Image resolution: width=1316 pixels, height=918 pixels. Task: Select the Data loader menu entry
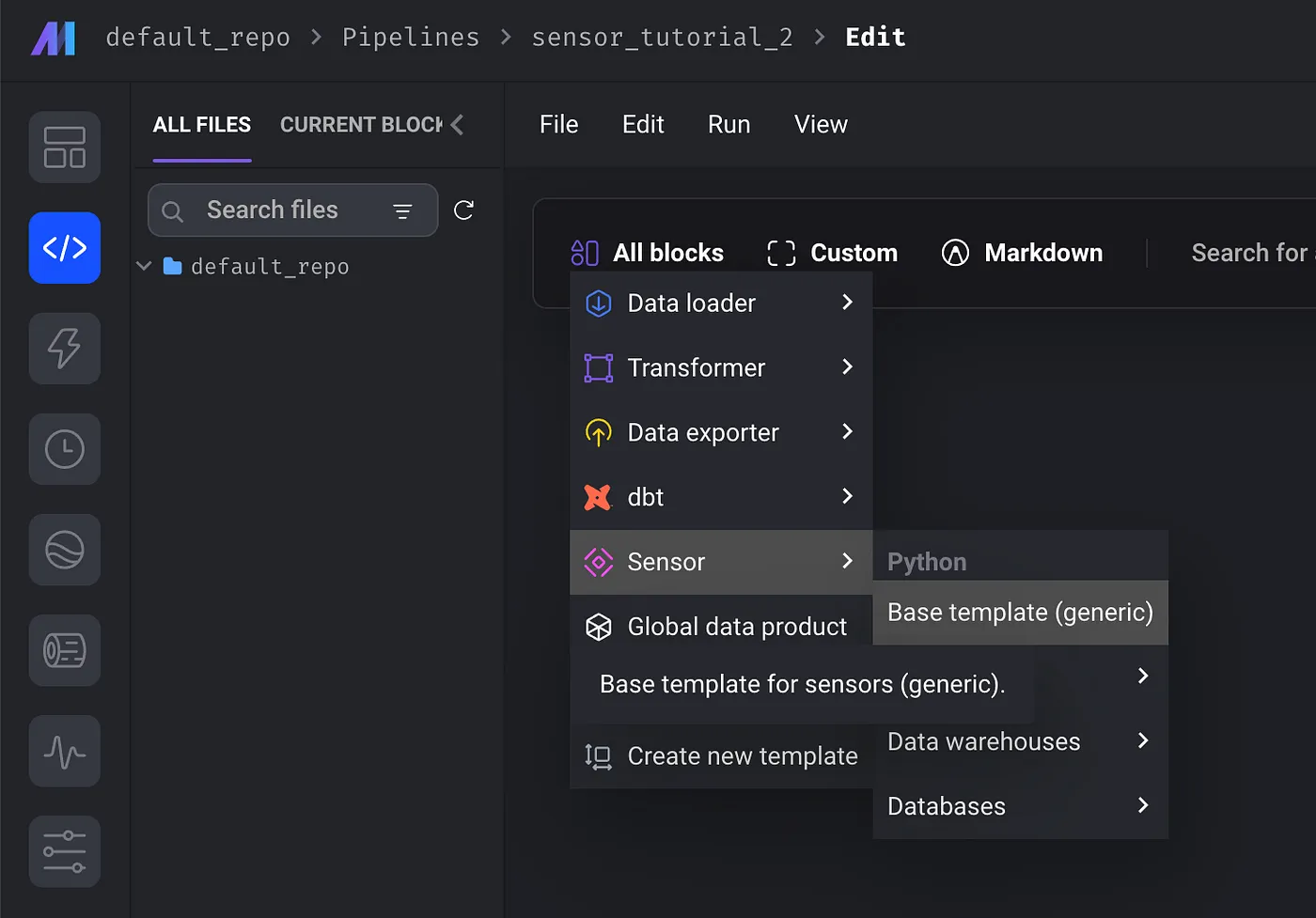pos(721,303)
